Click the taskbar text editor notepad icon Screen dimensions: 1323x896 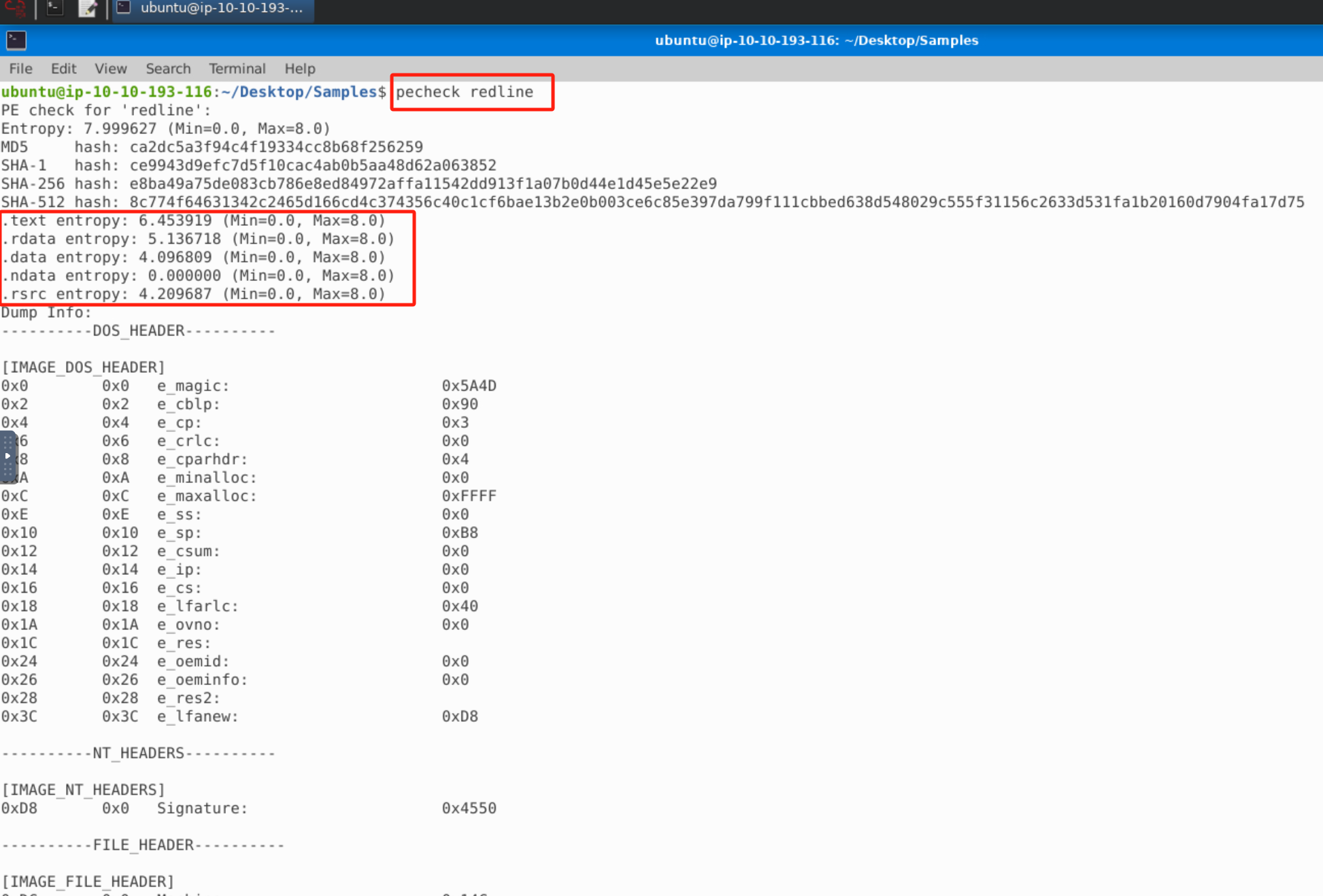coord(88,8)
